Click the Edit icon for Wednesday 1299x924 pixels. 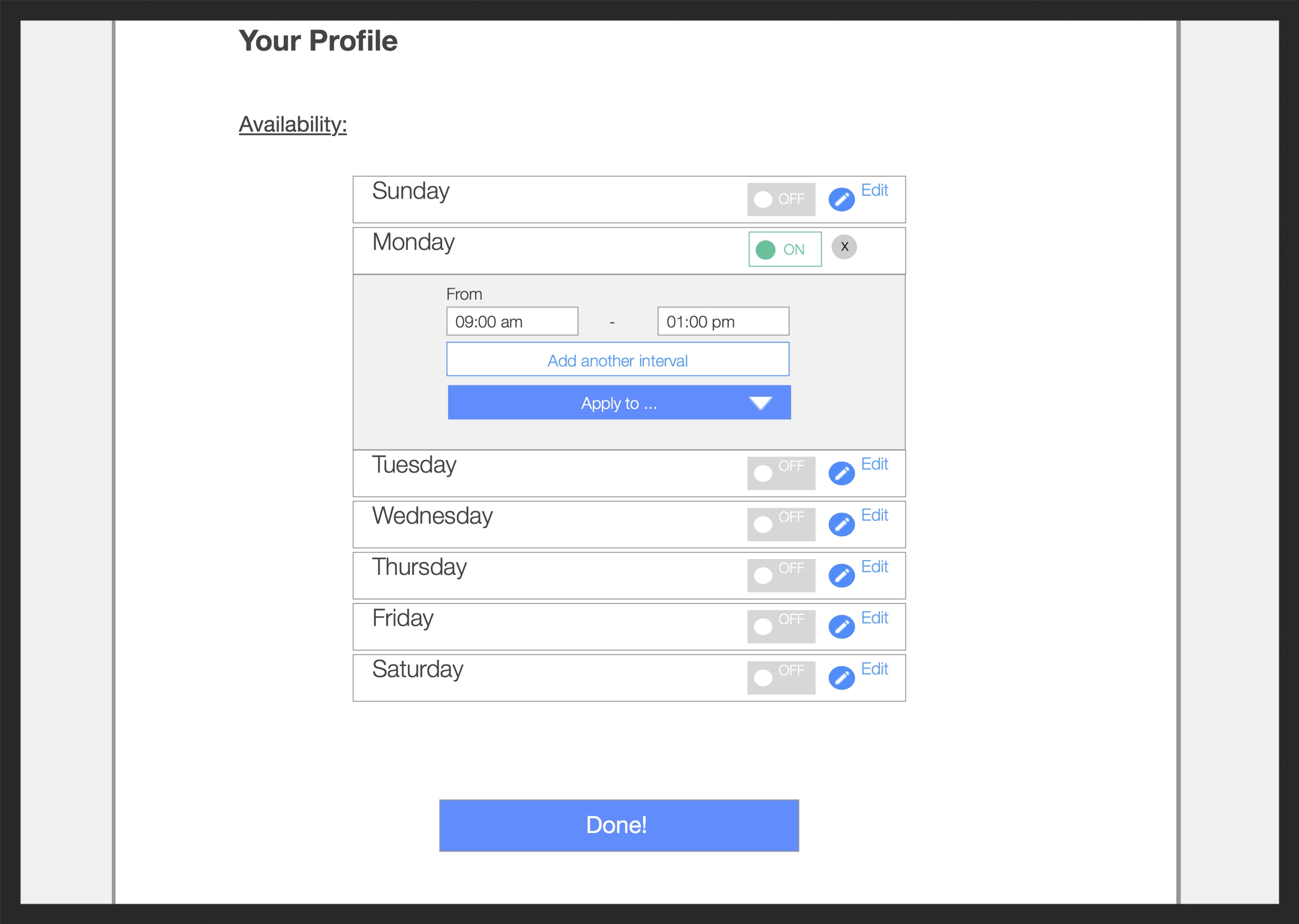(842, 521)
